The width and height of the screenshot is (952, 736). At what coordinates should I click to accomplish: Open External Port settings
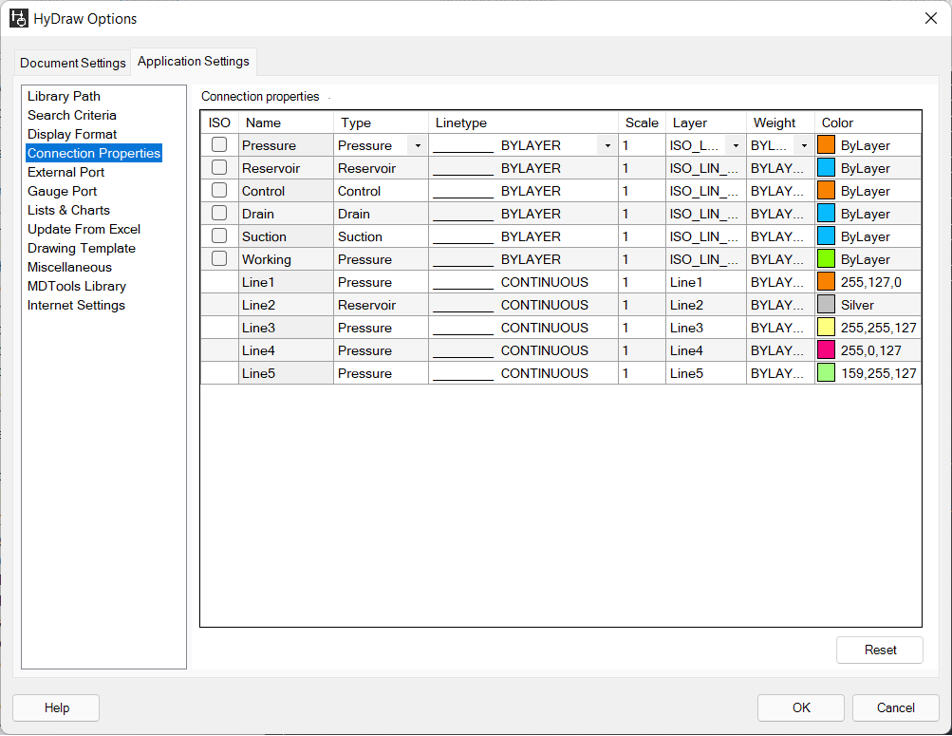click(66, 172)
